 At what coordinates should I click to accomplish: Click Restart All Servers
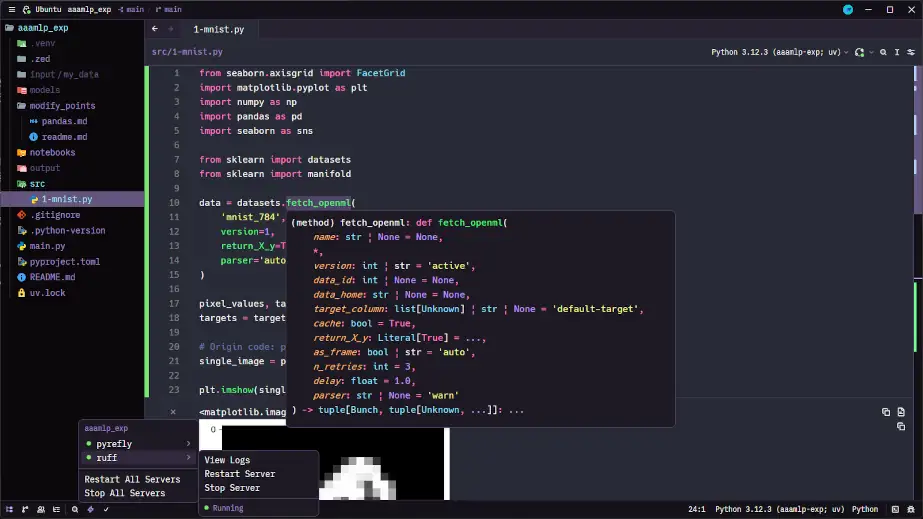click(138, 480)
